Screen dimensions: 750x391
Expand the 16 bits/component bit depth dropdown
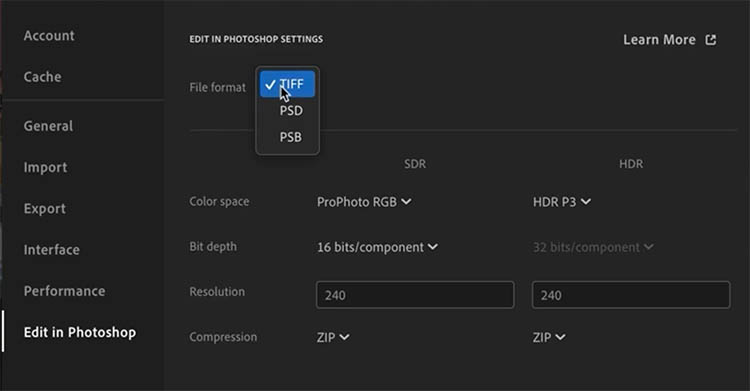(377, 247)
